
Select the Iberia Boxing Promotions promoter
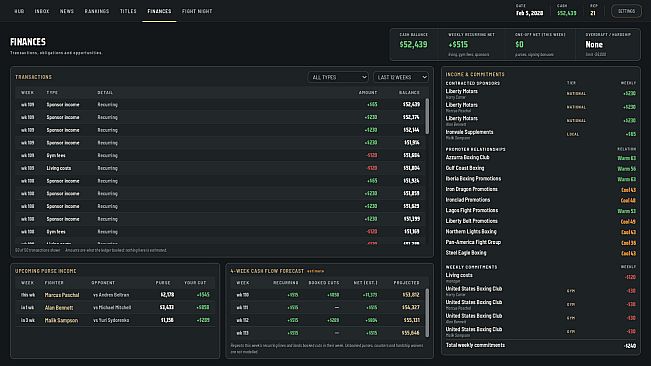click(541, 179)
